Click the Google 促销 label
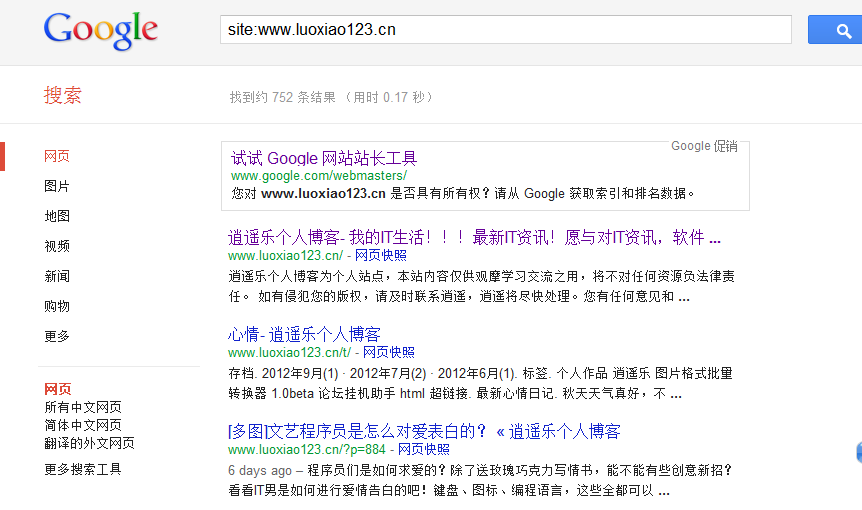 tap(704, 146)
